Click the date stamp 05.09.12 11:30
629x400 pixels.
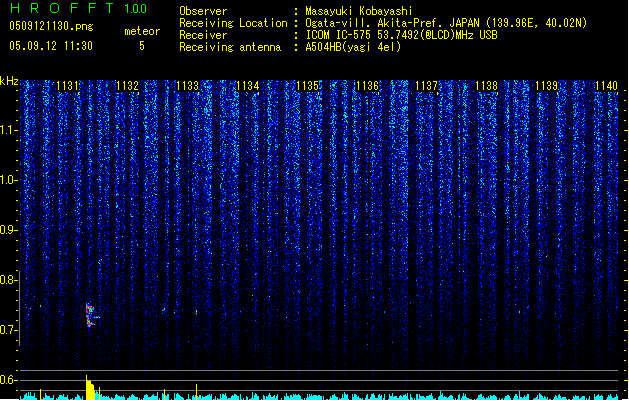tap(51, 46)
